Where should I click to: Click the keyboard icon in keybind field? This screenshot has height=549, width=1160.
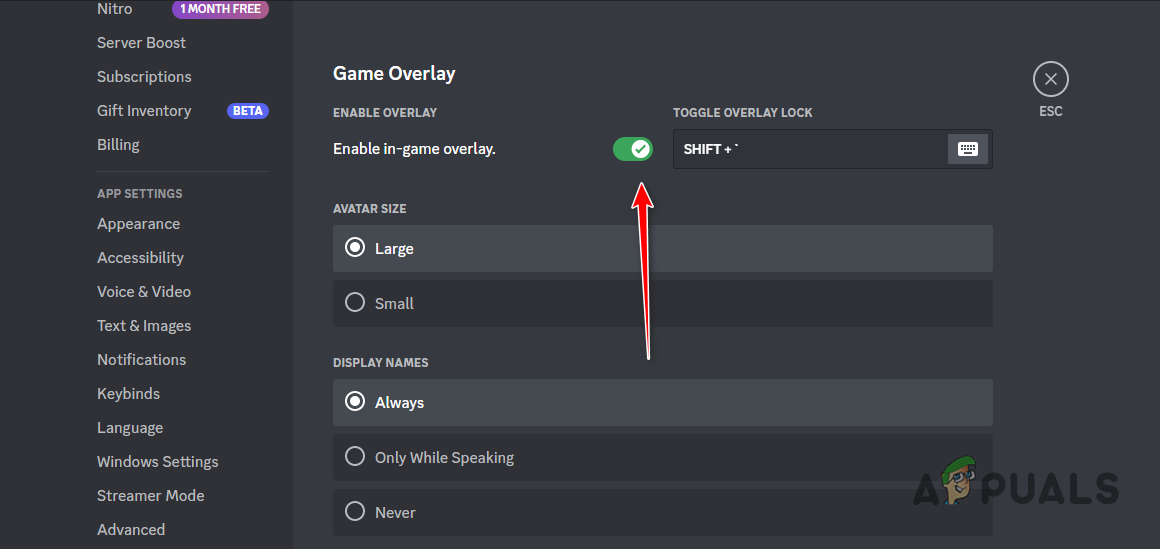[967, 149]
